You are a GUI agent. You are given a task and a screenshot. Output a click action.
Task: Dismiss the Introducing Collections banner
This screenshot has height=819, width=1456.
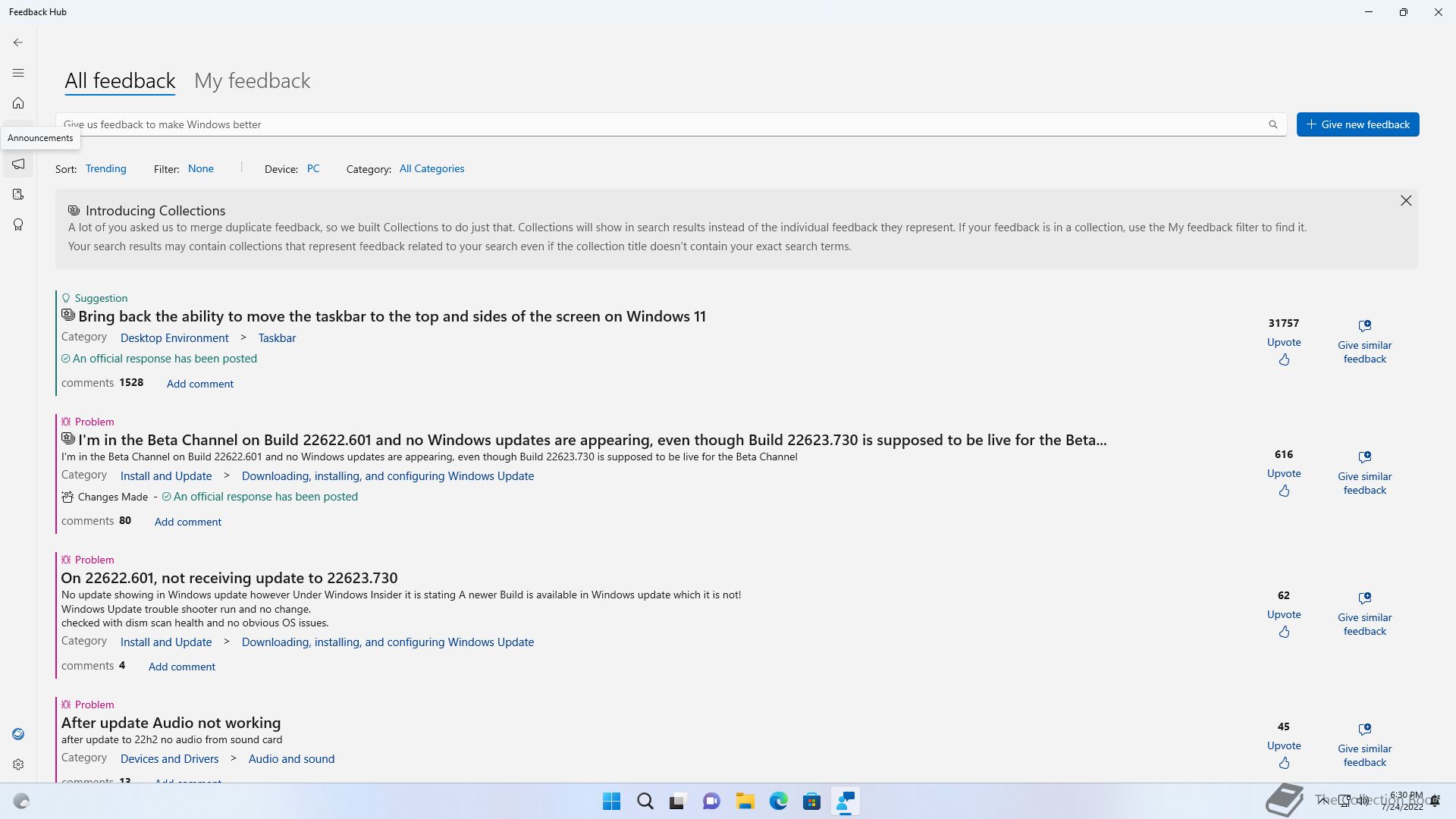[x=1406, y=200]
